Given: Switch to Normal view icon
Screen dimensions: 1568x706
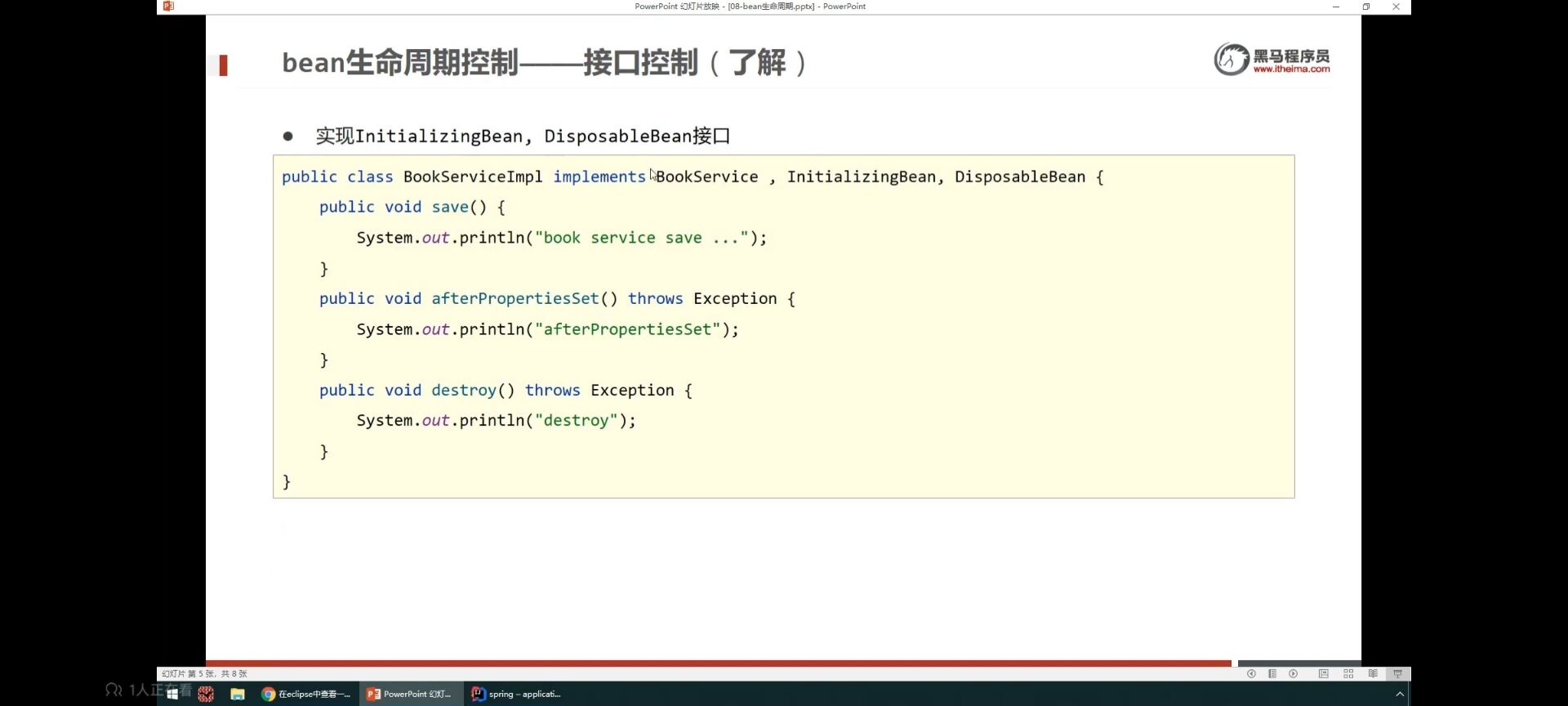Looking at the screenshot, I should click(1324, 674).
